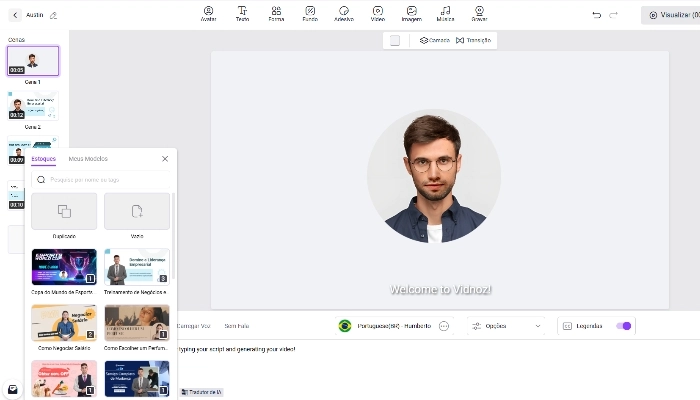Go back with the arrow beside Austin
The width and height of the screenshot is (700, 400).
[15, 15]
